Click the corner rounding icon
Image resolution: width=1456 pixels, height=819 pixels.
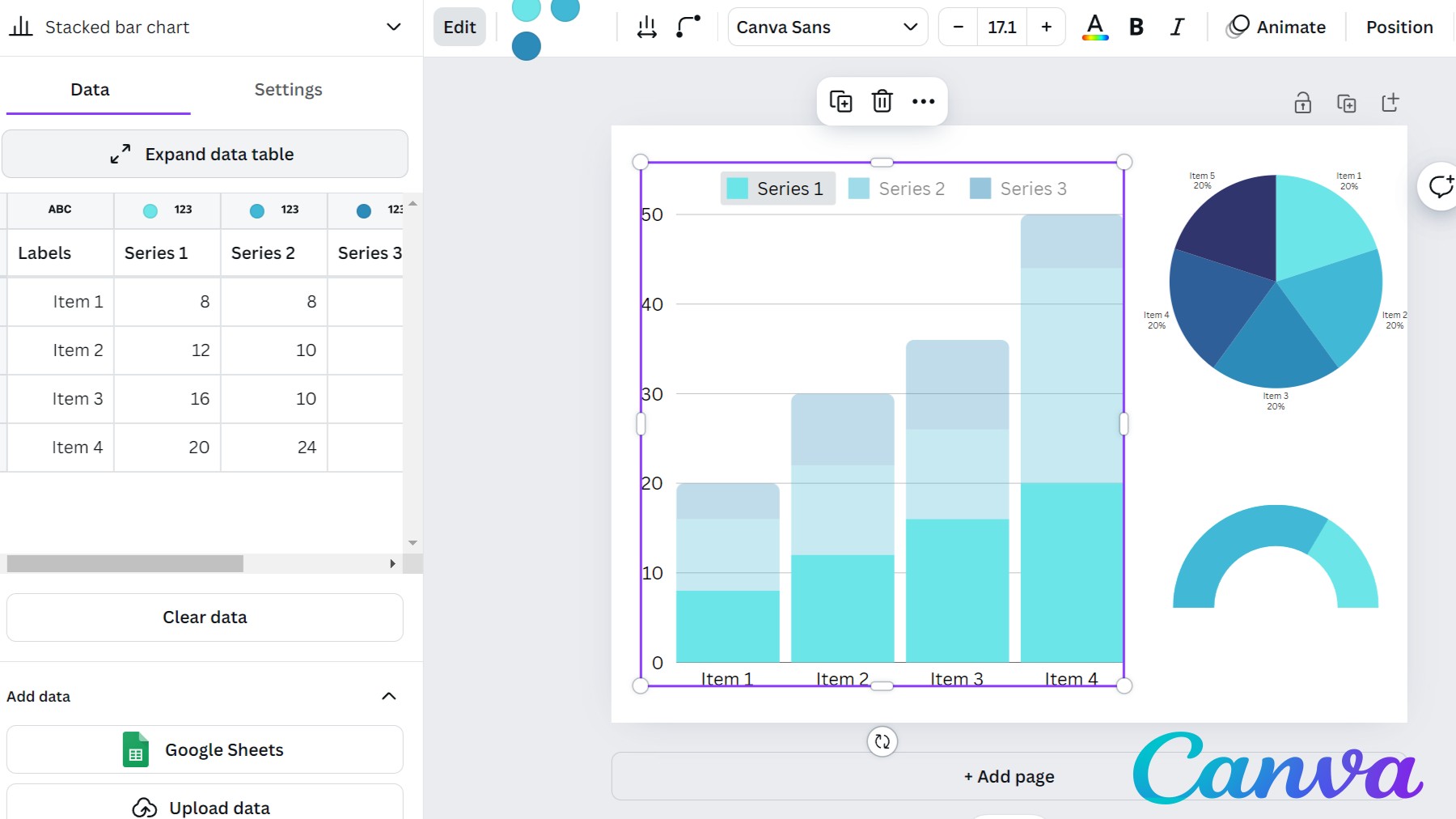pos(688,27)
